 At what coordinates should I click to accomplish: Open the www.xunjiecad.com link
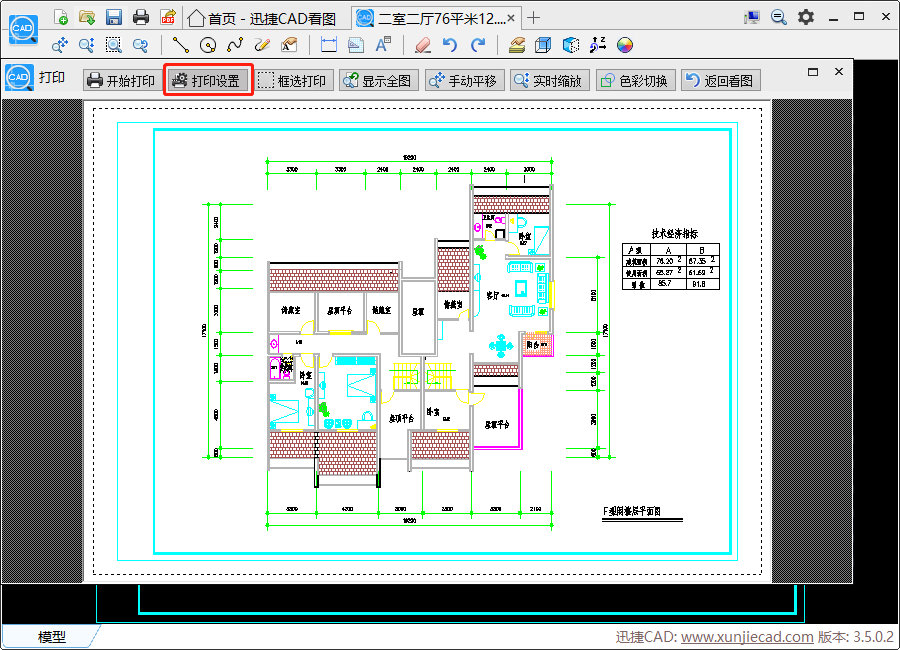pos(747,637)
